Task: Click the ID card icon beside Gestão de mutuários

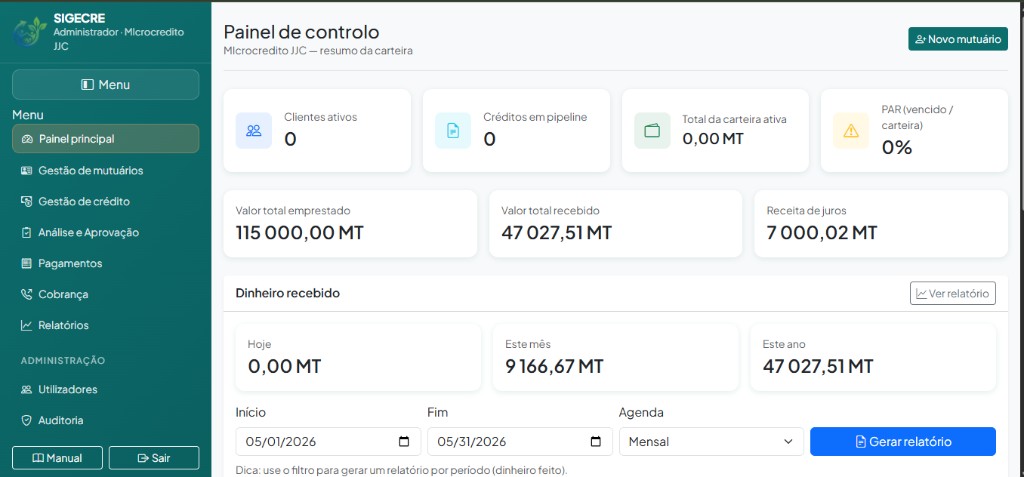Action: (x=27, y=171)
